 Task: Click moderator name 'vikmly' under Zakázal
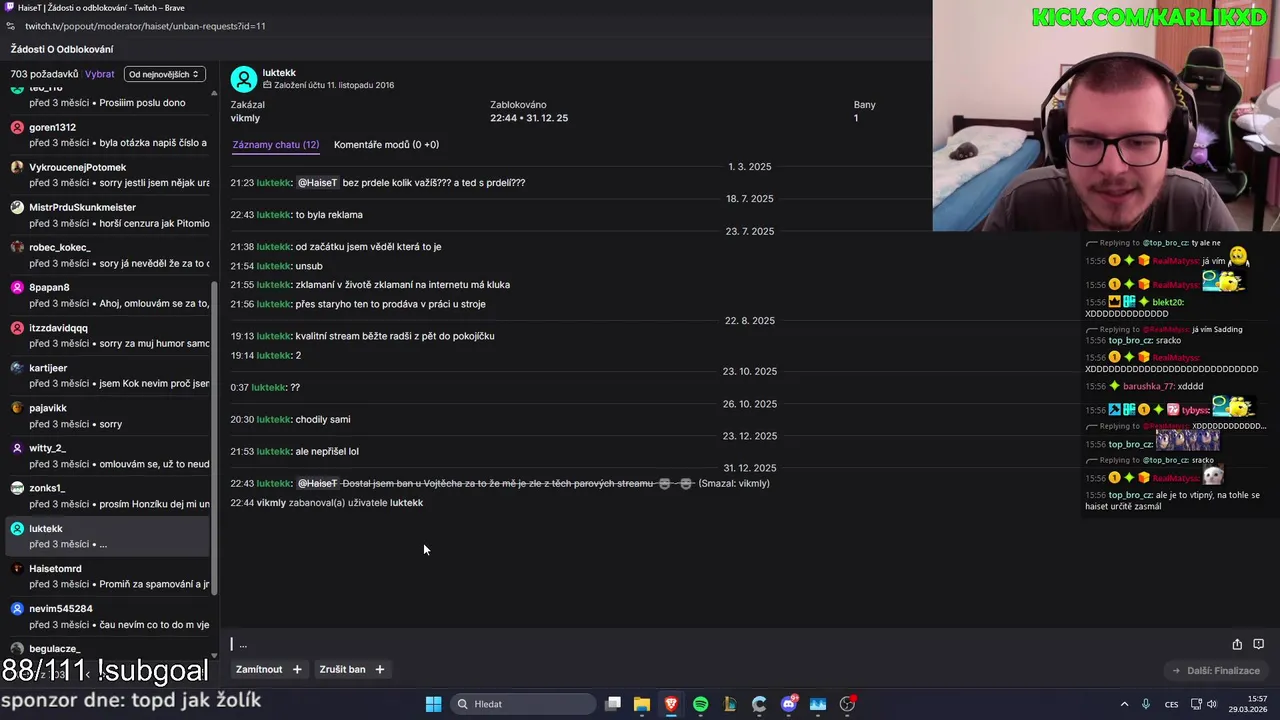click(x=245, y=118)
